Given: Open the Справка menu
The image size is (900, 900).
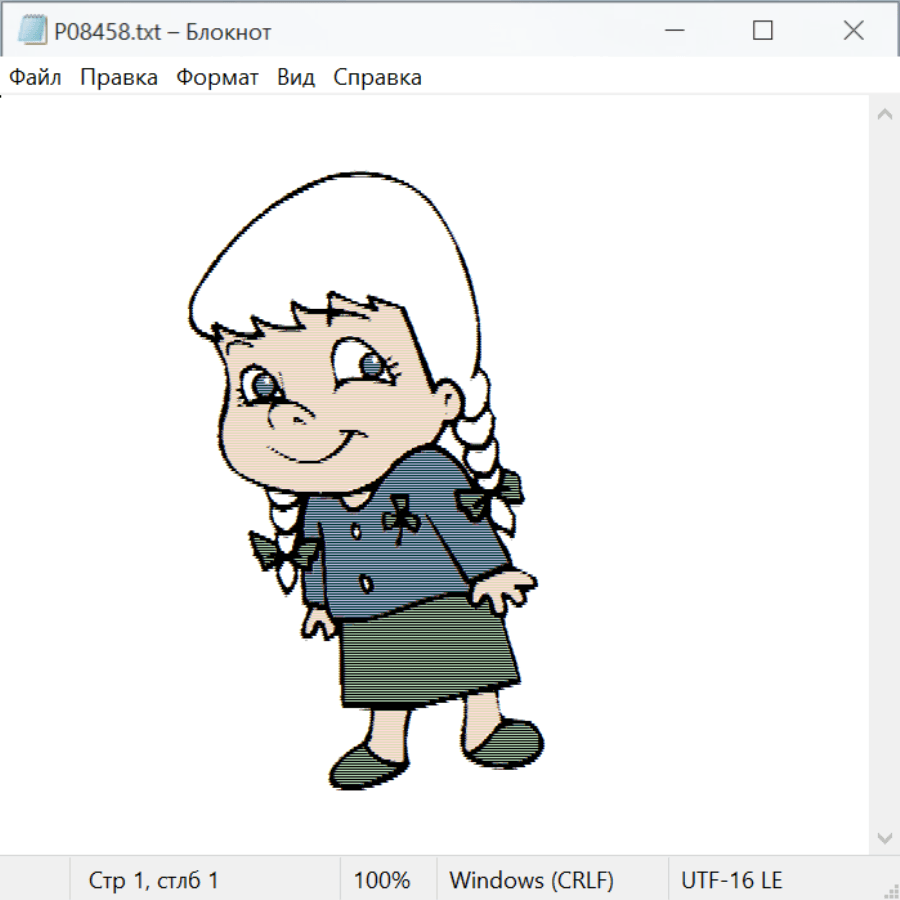Looking at the screenshot, I should click(377, 78).
